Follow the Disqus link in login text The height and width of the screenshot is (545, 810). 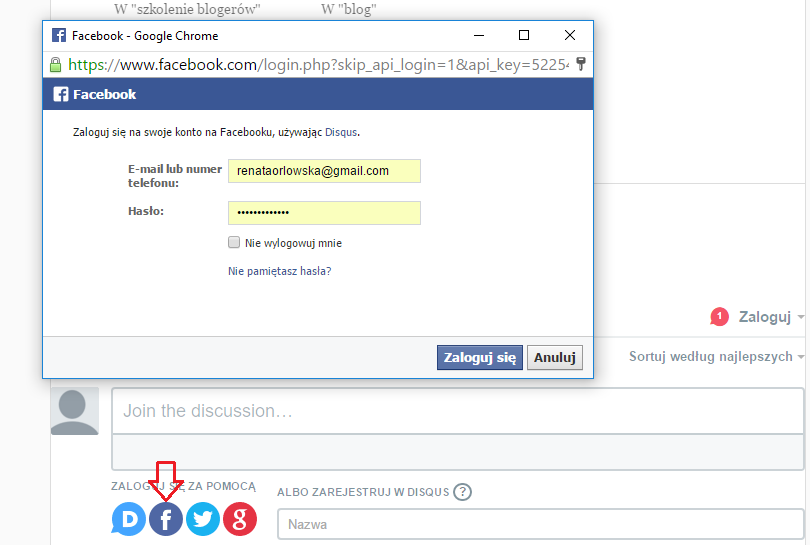tap(341, 132)
